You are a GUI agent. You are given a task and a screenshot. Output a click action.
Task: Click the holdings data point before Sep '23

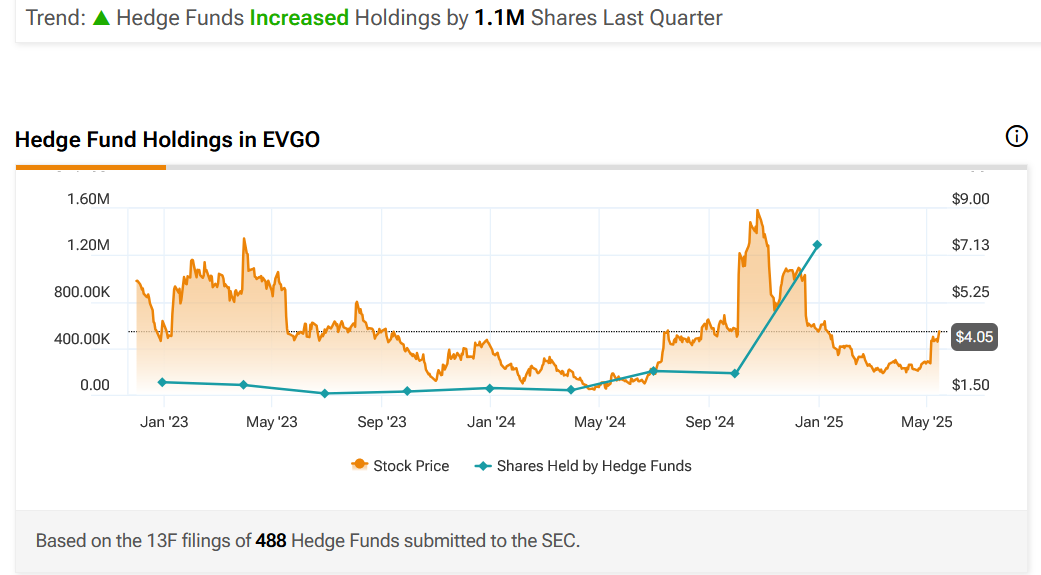pos(325,394)
